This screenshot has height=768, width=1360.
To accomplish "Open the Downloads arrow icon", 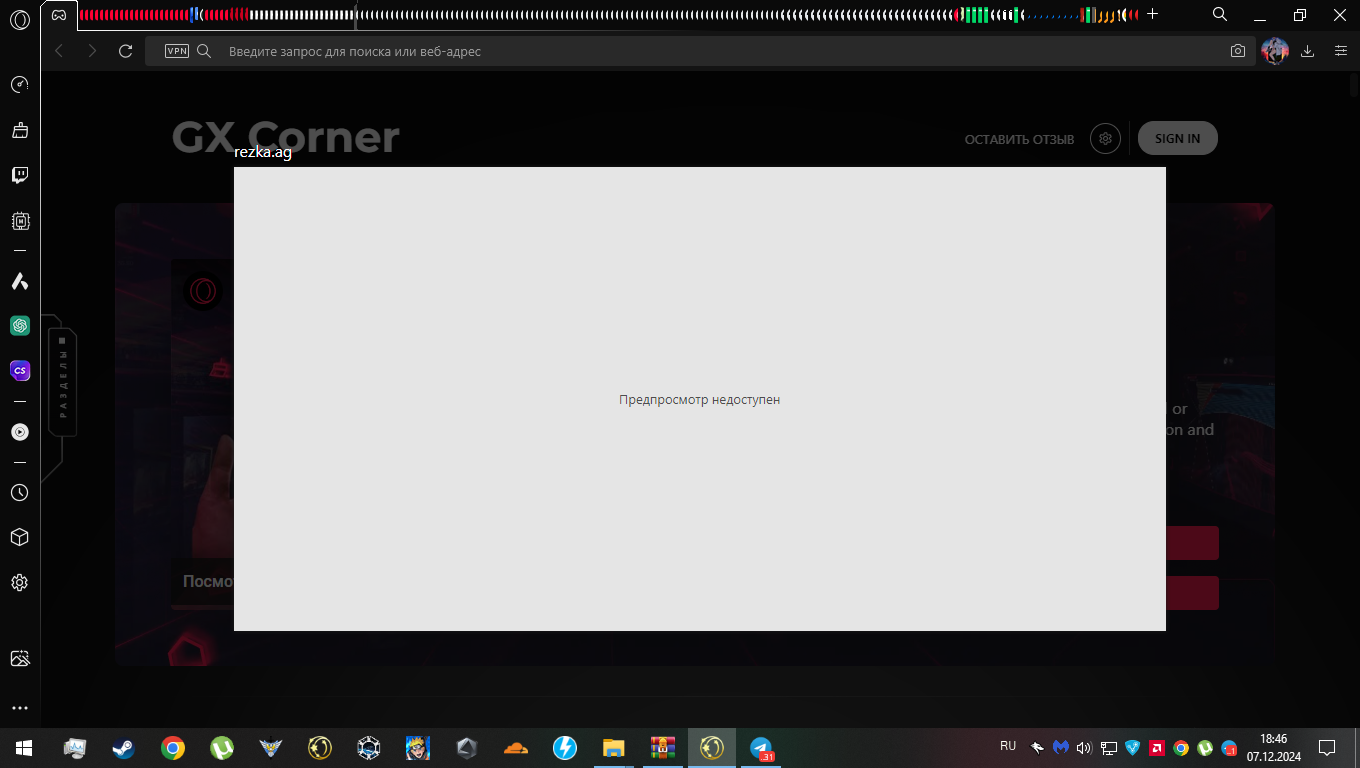I will [1307, 51].
